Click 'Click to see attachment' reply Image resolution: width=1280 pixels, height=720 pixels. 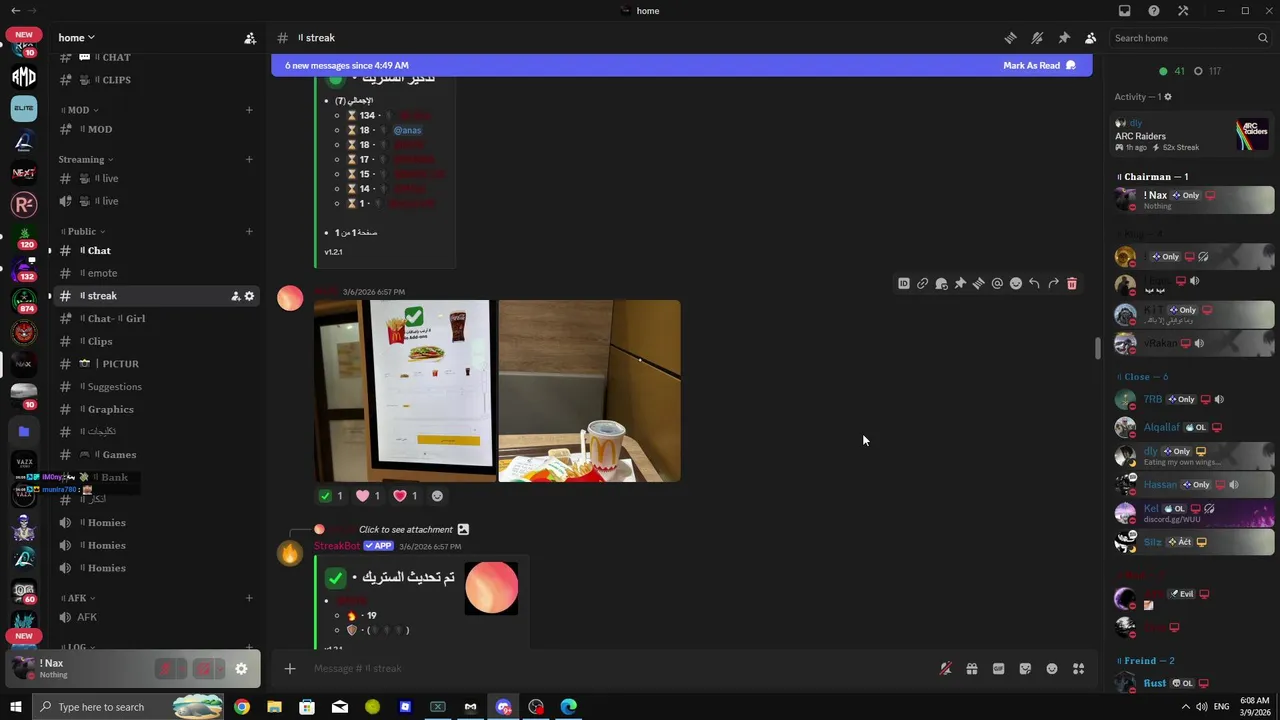(x=406, y=530)
